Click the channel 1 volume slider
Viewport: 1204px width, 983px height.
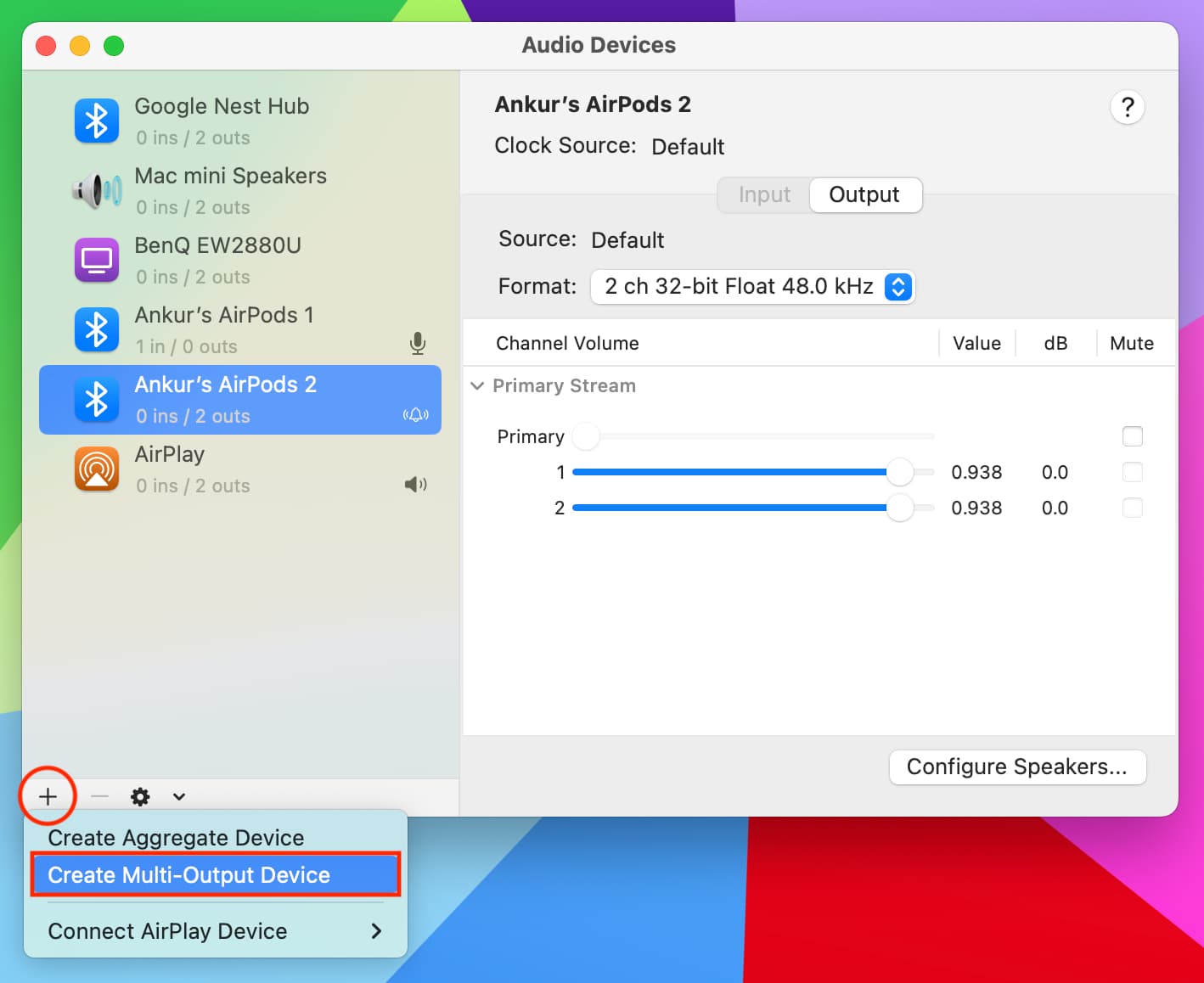[x=754, y=472]
